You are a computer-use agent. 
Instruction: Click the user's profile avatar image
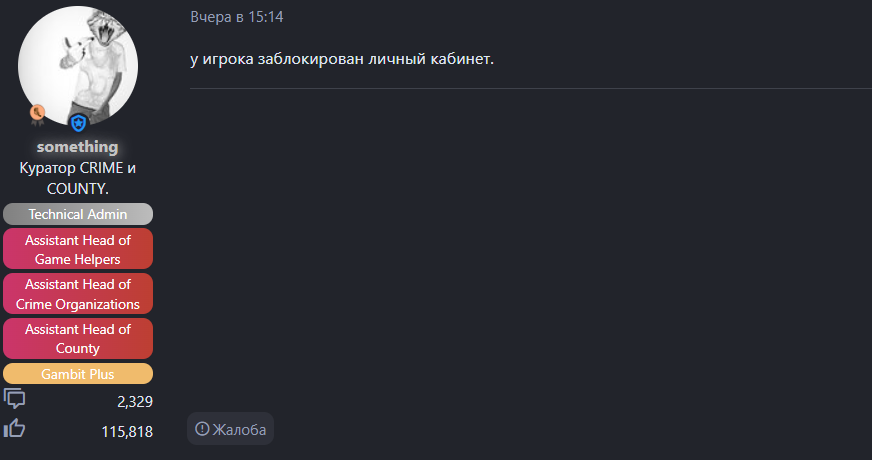click(78, 65)
